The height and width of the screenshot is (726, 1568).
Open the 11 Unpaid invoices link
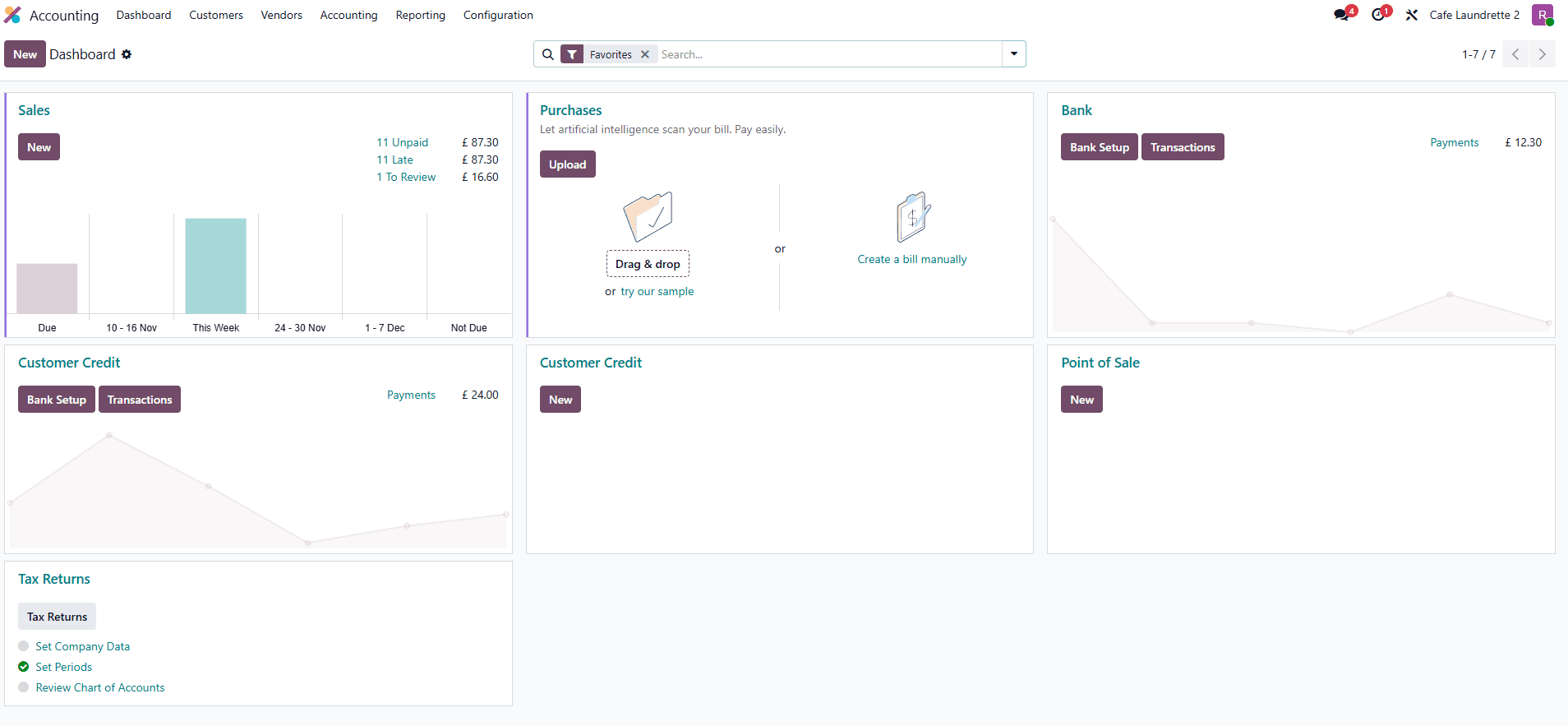tap(403, 142)
